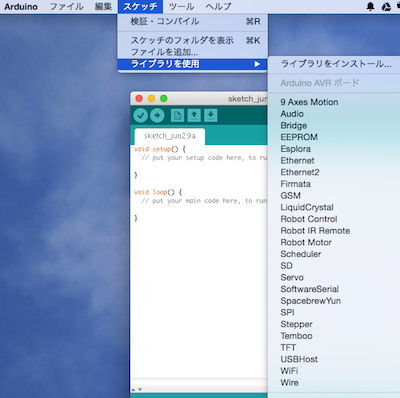
Task: Include the SpacebrewYun library
Action: (x=334, y=300)
